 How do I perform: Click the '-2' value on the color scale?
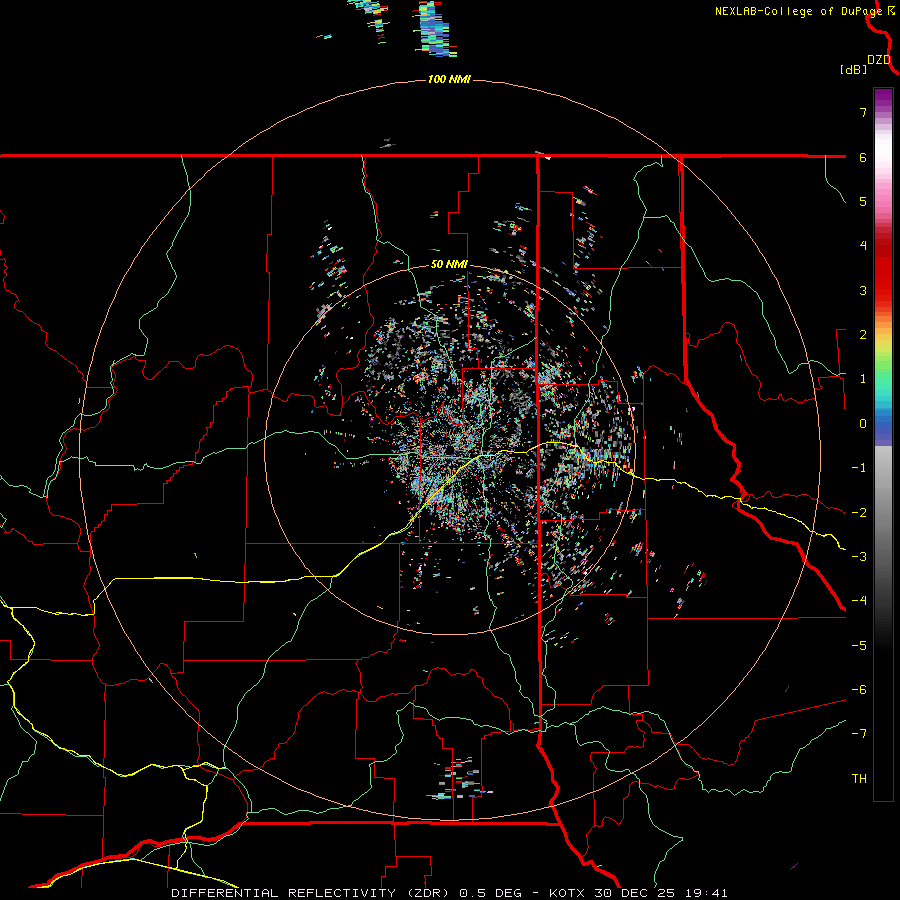pyautogui.click(x=859, y=512)
